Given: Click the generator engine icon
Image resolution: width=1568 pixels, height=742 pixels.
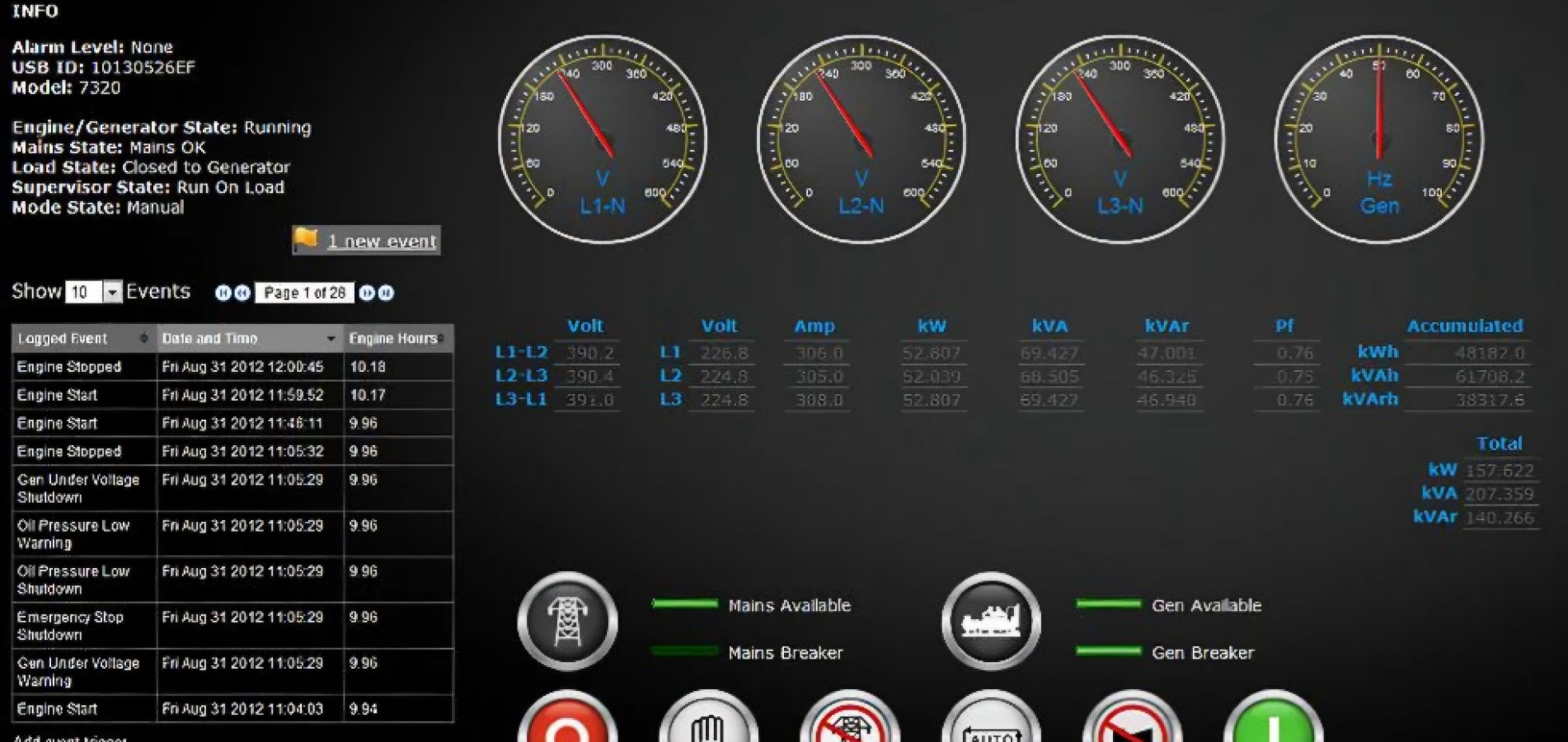Looking at the screenshot, I should (991, 621).
